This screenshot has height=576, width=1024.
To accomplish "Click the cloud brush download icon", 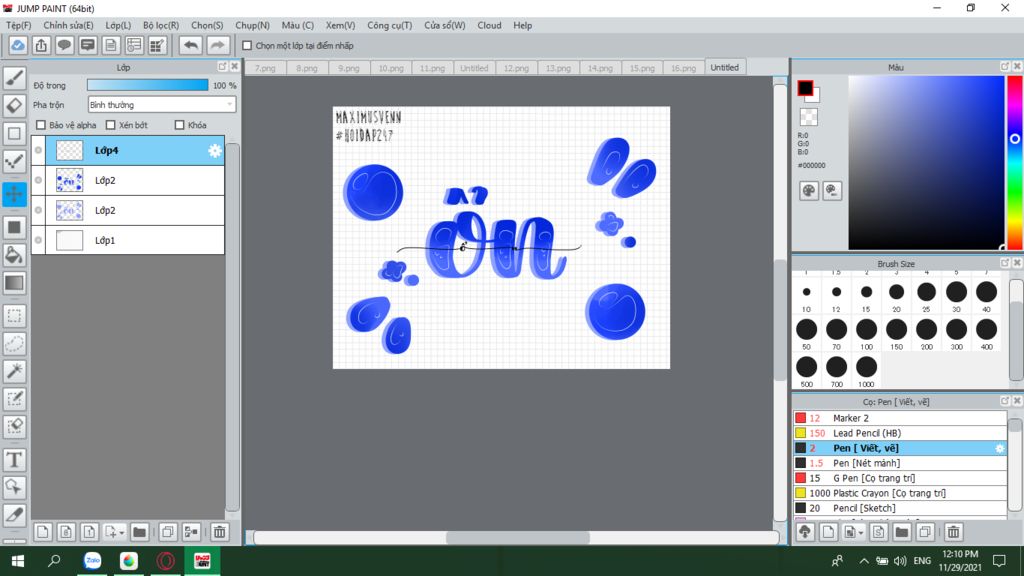I will (x=805, y=532).
